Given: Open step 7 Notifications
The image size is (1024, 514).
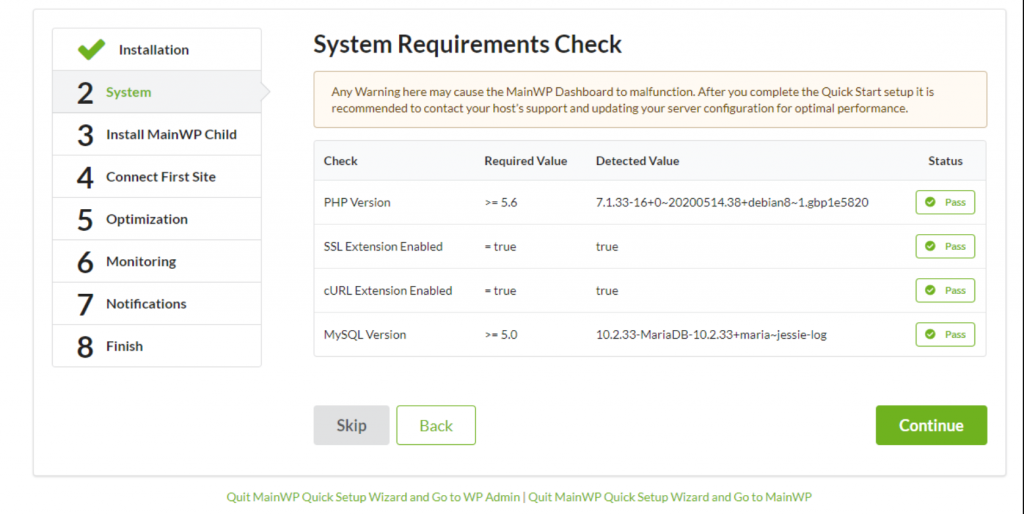Looking at the screenshot, I should click(x=157, y=304).
